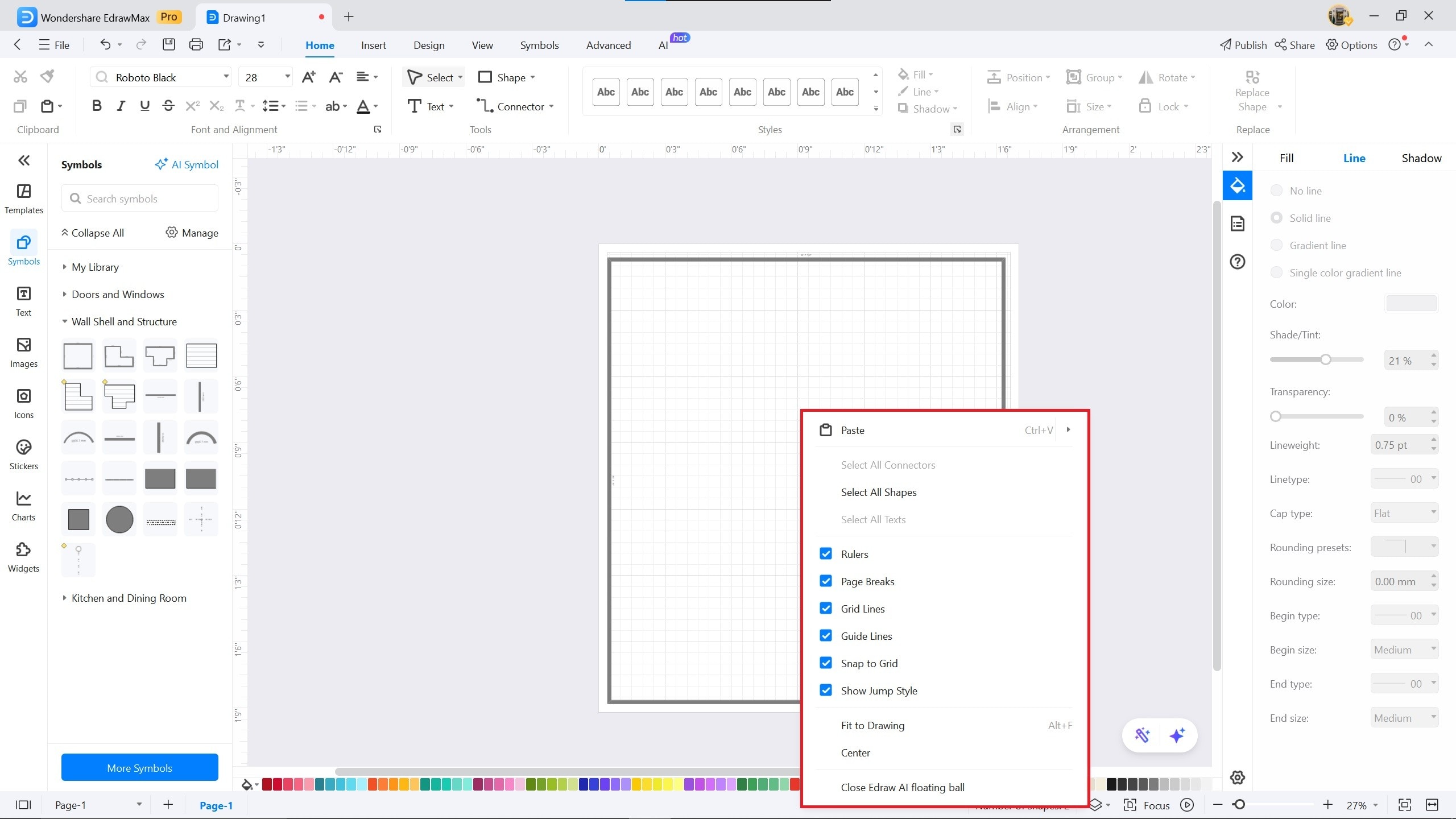Open the Connector tool dropdown
The image size is (1456, 819).
tap(551, 106)
